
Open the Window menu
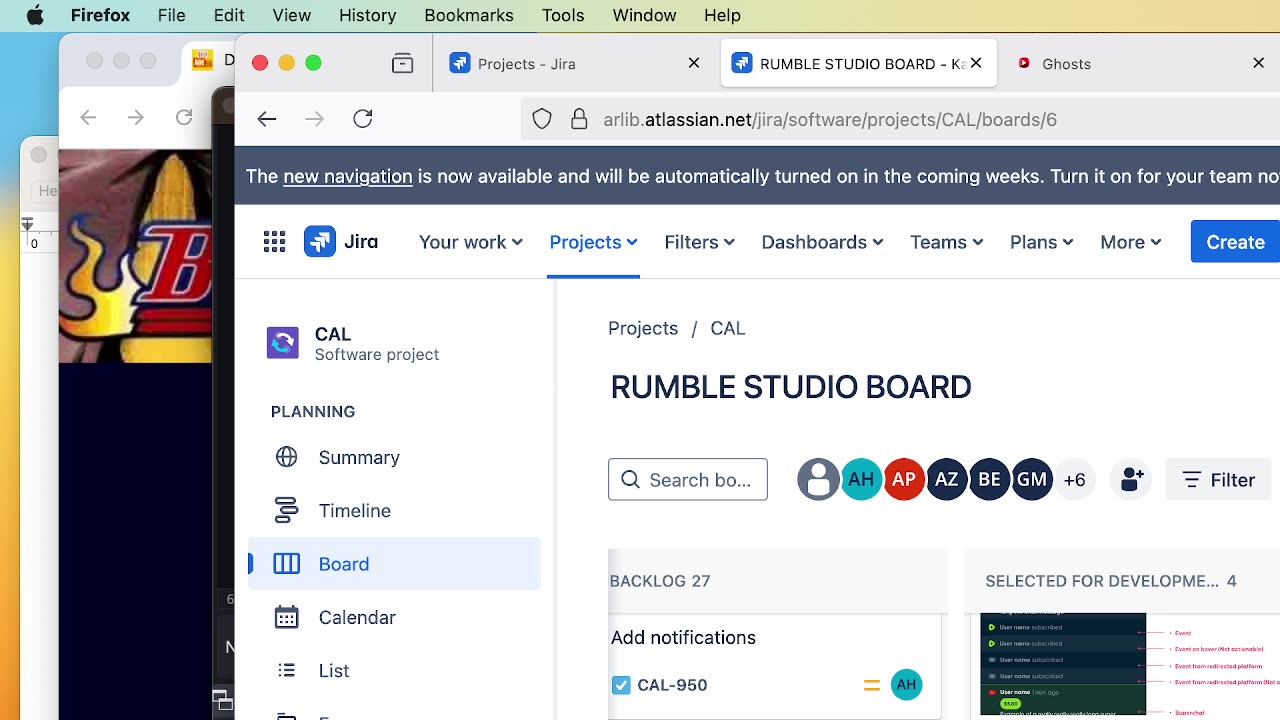pos(644,15)
